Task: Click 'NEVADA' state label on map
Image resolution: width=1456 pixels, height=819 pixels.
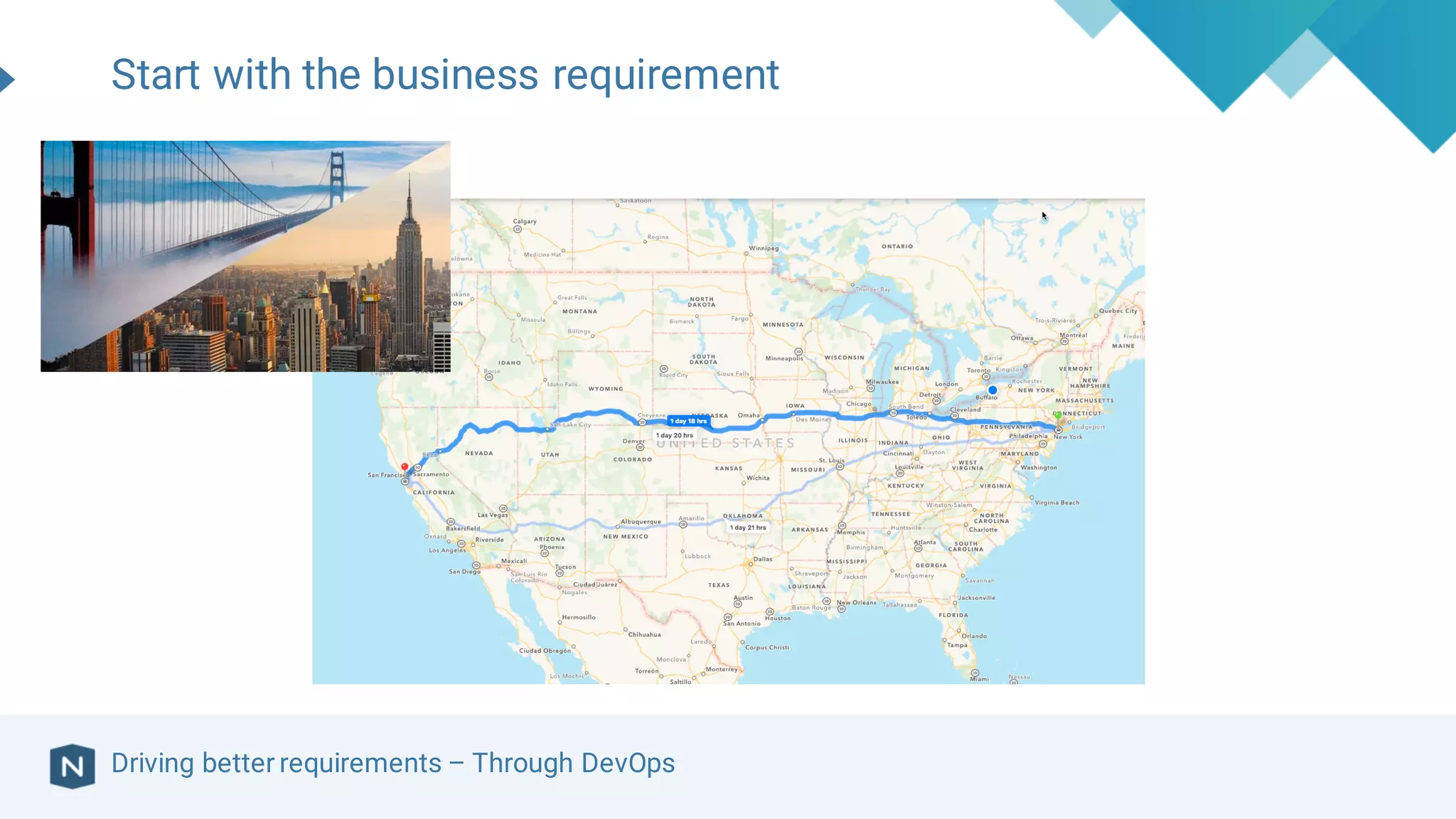Action: (x=479, y=453)
